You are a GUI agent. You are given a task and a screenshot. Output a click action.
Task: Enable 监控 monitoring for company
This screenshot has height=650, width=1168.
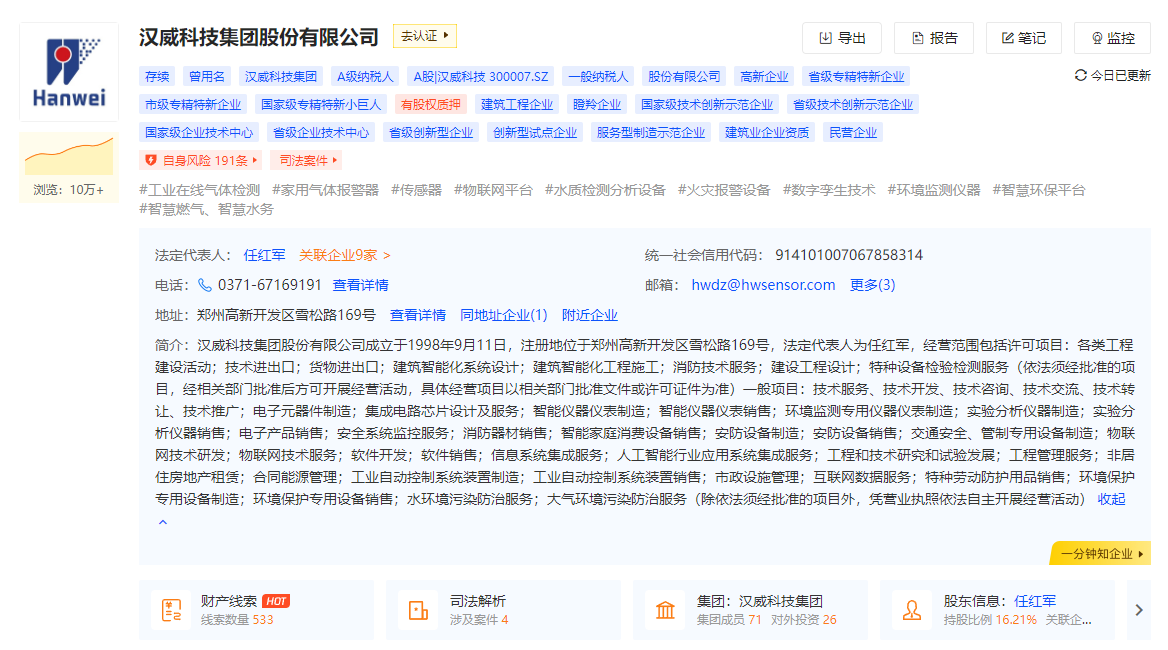click(1113, 38)
